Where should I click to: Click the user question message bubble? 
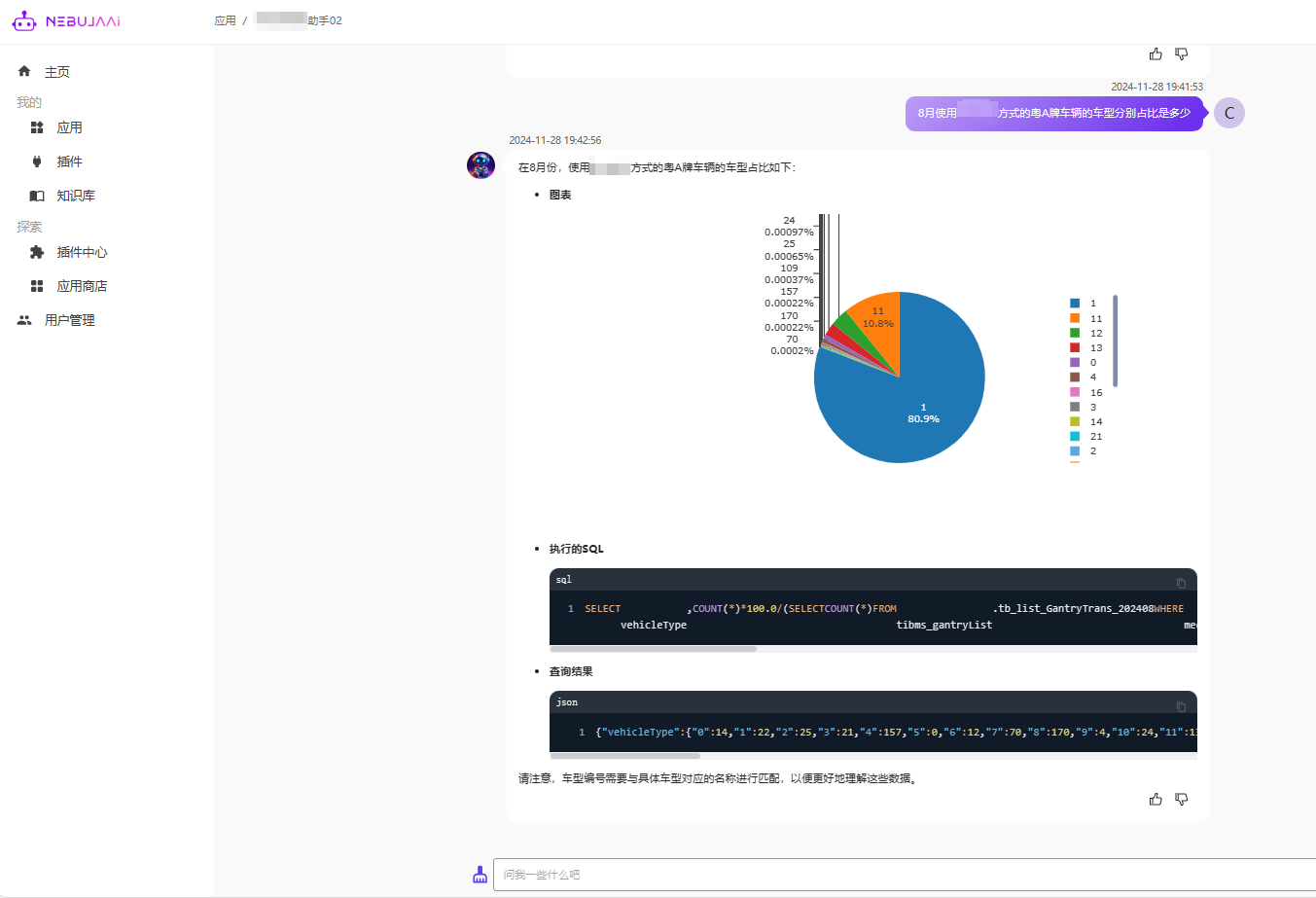click(x=1054, y=113)
